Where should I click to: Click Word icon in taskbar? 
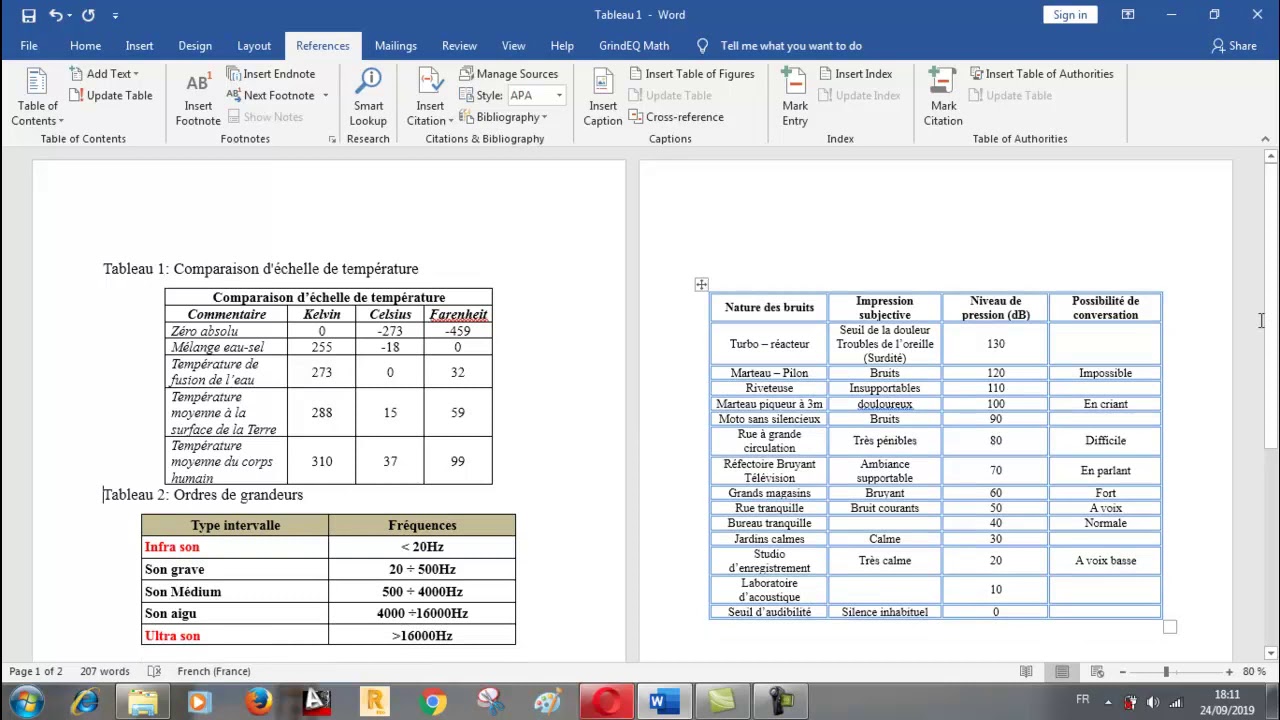point(664,702)
